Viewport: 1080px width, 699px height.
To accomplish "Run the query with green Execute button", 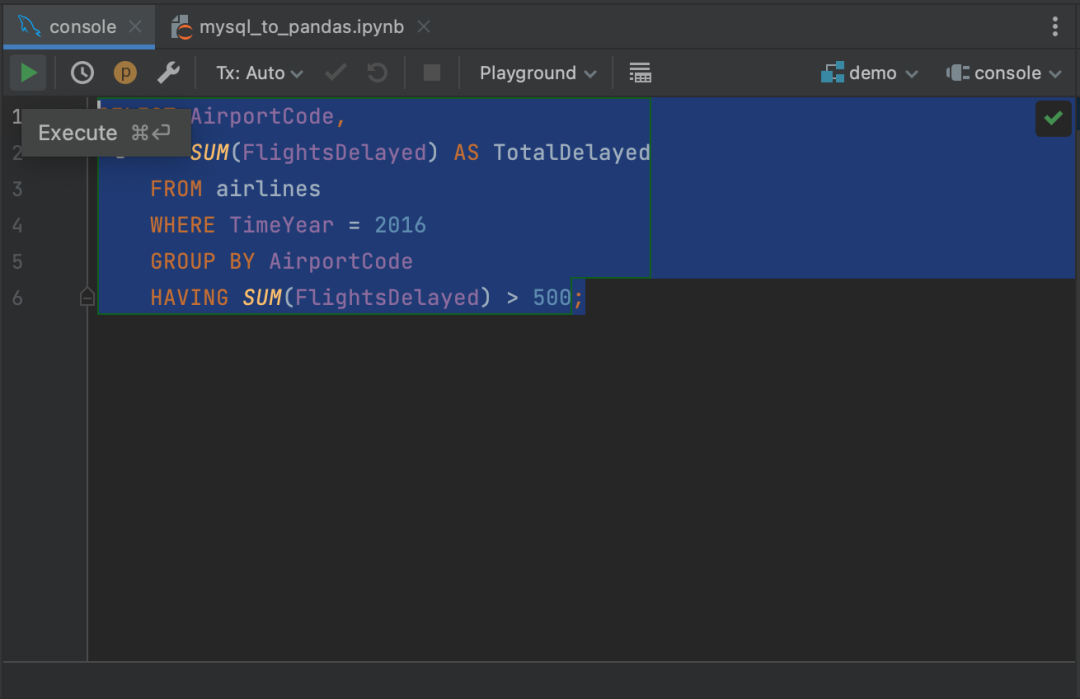I will click(28, 73).
